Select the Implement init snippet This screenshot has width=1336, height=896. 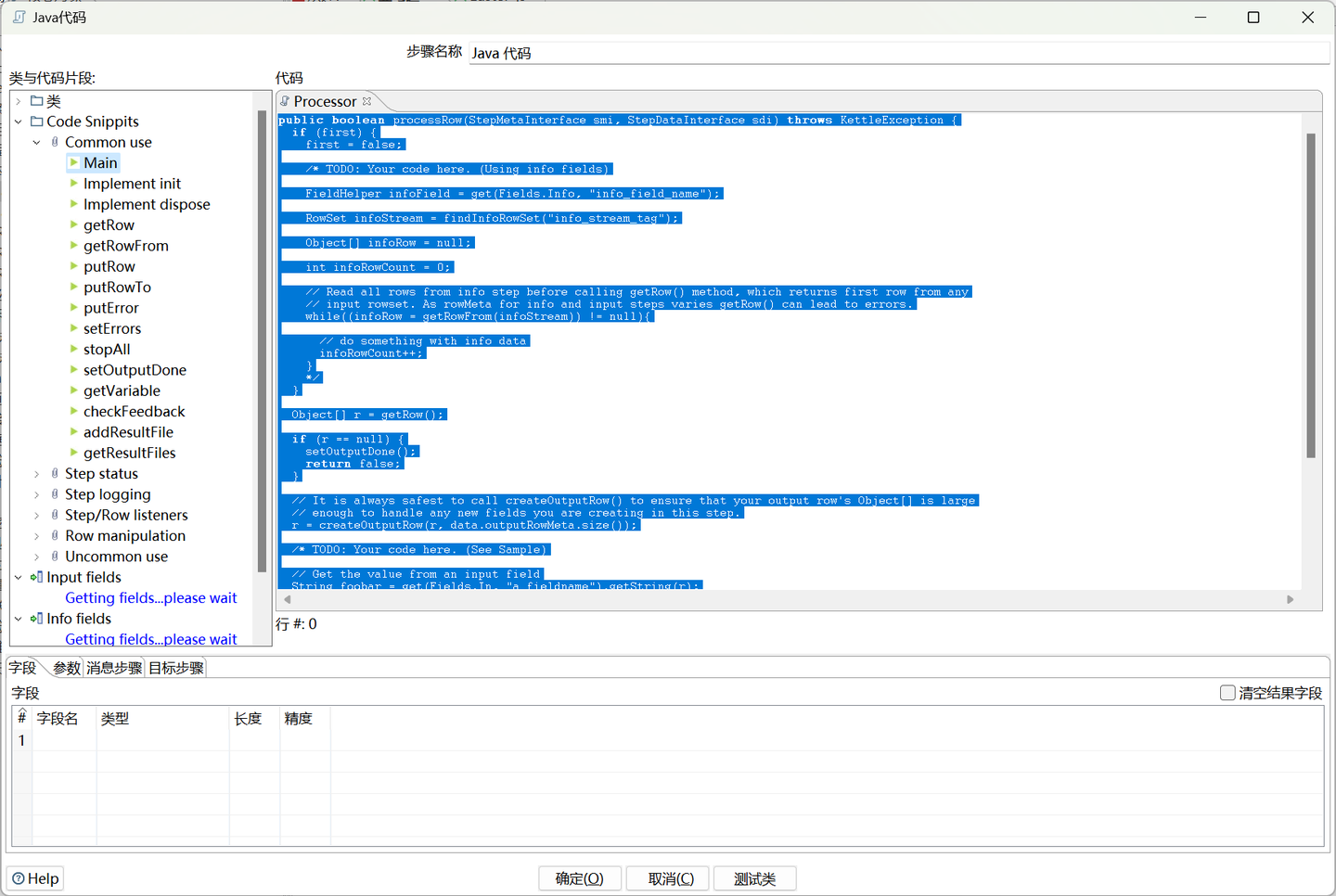(x=132, y=183)
